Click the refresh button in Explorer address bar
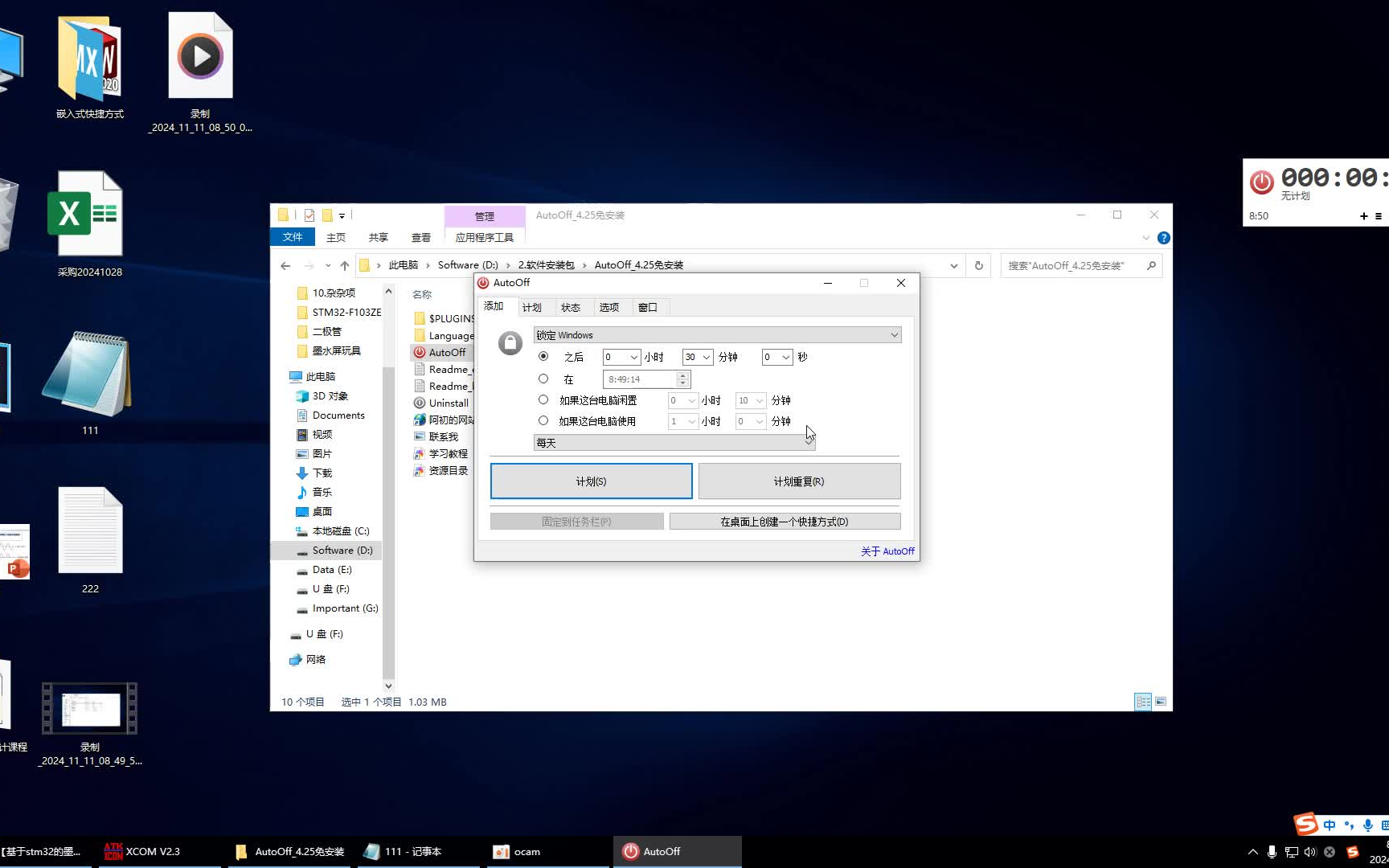 pos(978,265)
